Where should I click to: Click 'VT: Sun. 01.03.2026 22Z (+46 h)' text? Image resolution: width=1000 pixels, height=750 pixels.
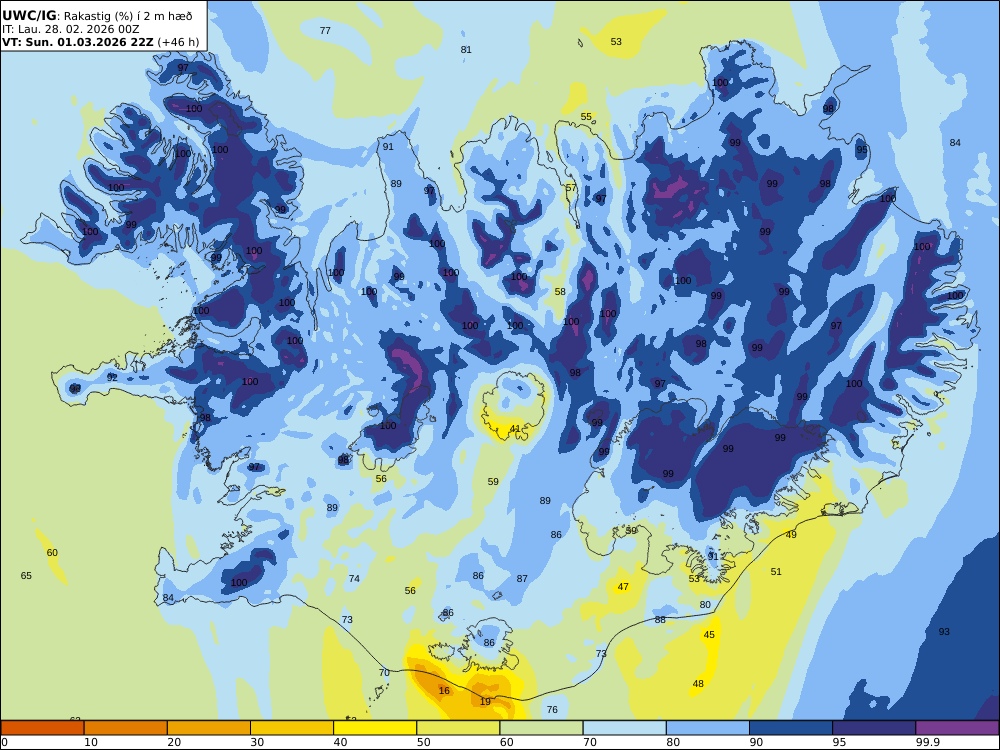tap(101, 42)
